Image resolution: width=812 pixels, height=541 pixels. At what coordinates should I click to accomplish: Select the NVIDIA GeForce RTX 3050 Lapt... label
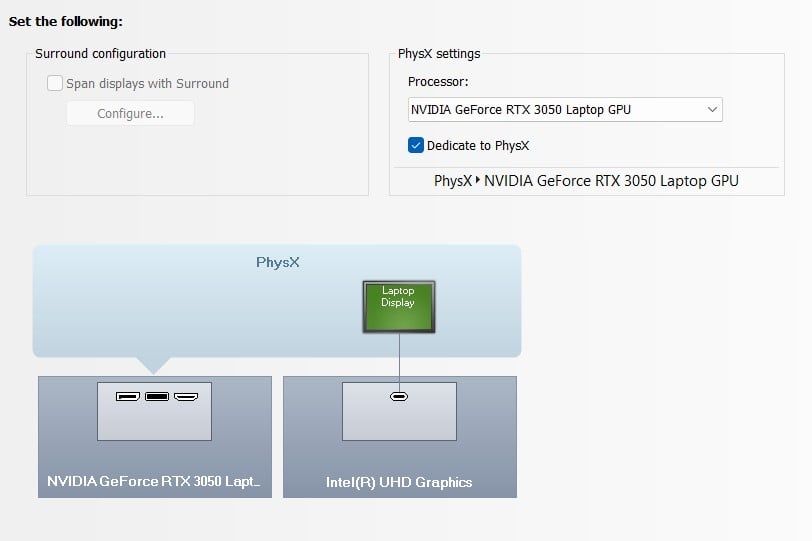point(154,481)
